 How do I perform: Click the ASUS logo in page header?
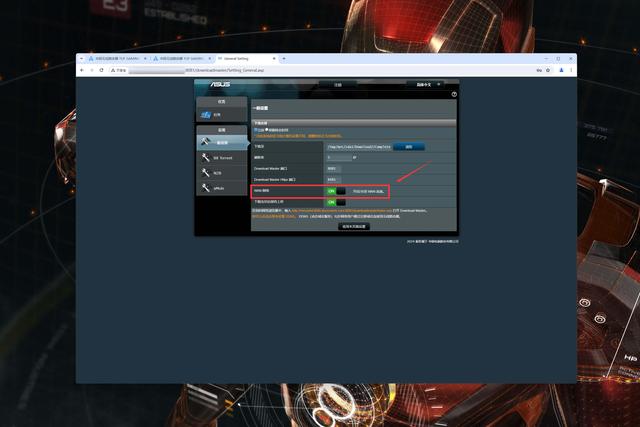click(220, 84)
